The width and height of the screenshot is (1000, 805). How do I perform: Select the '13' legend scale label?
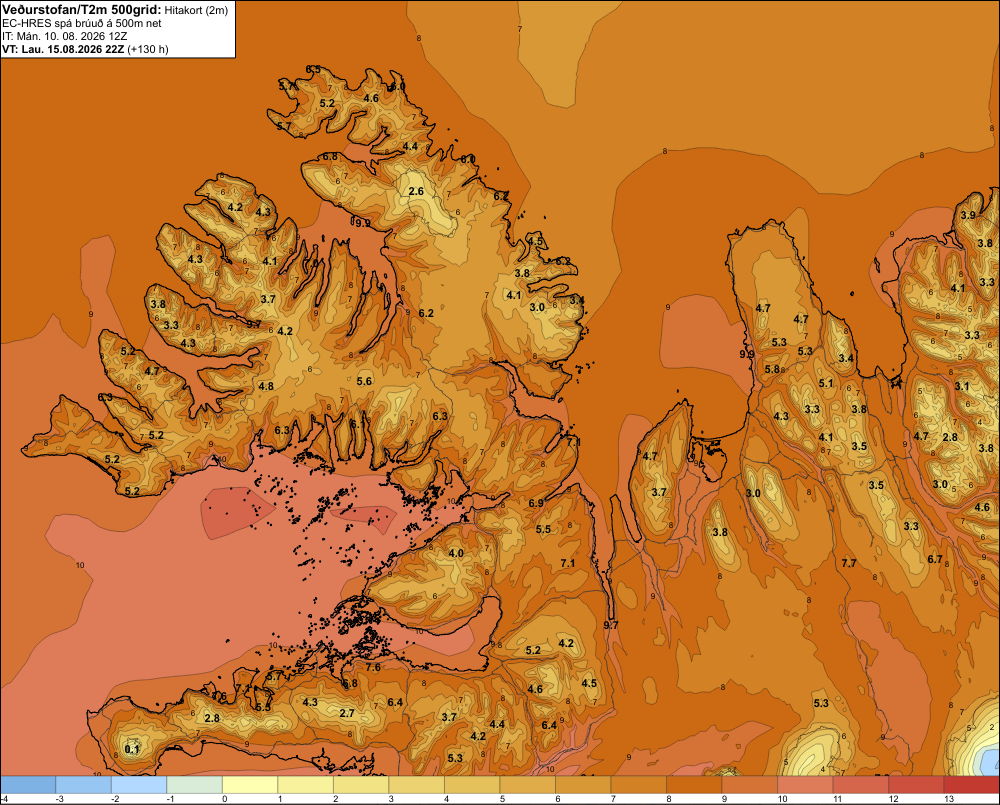948,799
